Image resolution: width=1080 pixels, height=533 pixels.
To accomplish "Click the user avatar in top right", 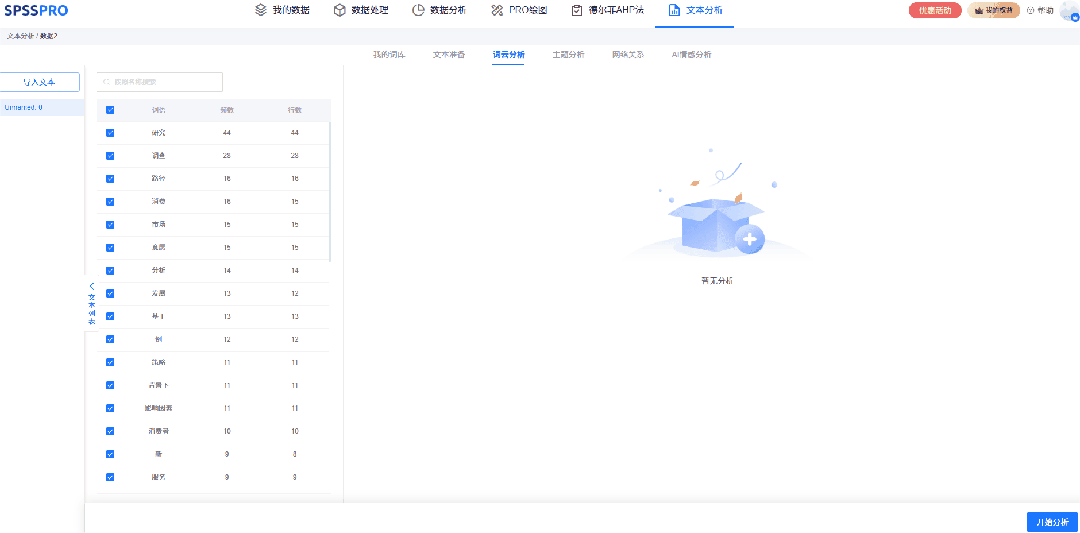I will click(x=1069, y=10).
